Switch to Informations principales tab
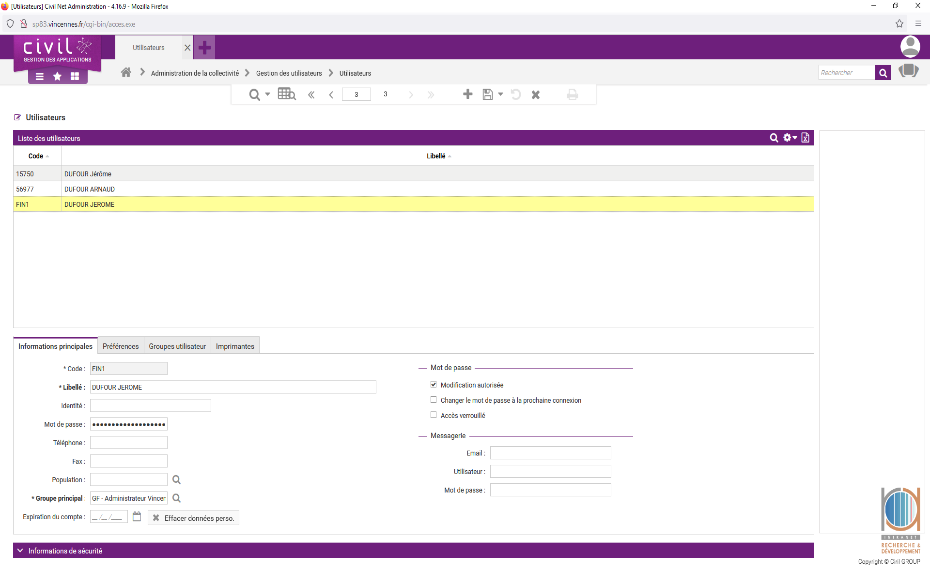Viewport: 930px width, 566px height. [x=55, y=346]
